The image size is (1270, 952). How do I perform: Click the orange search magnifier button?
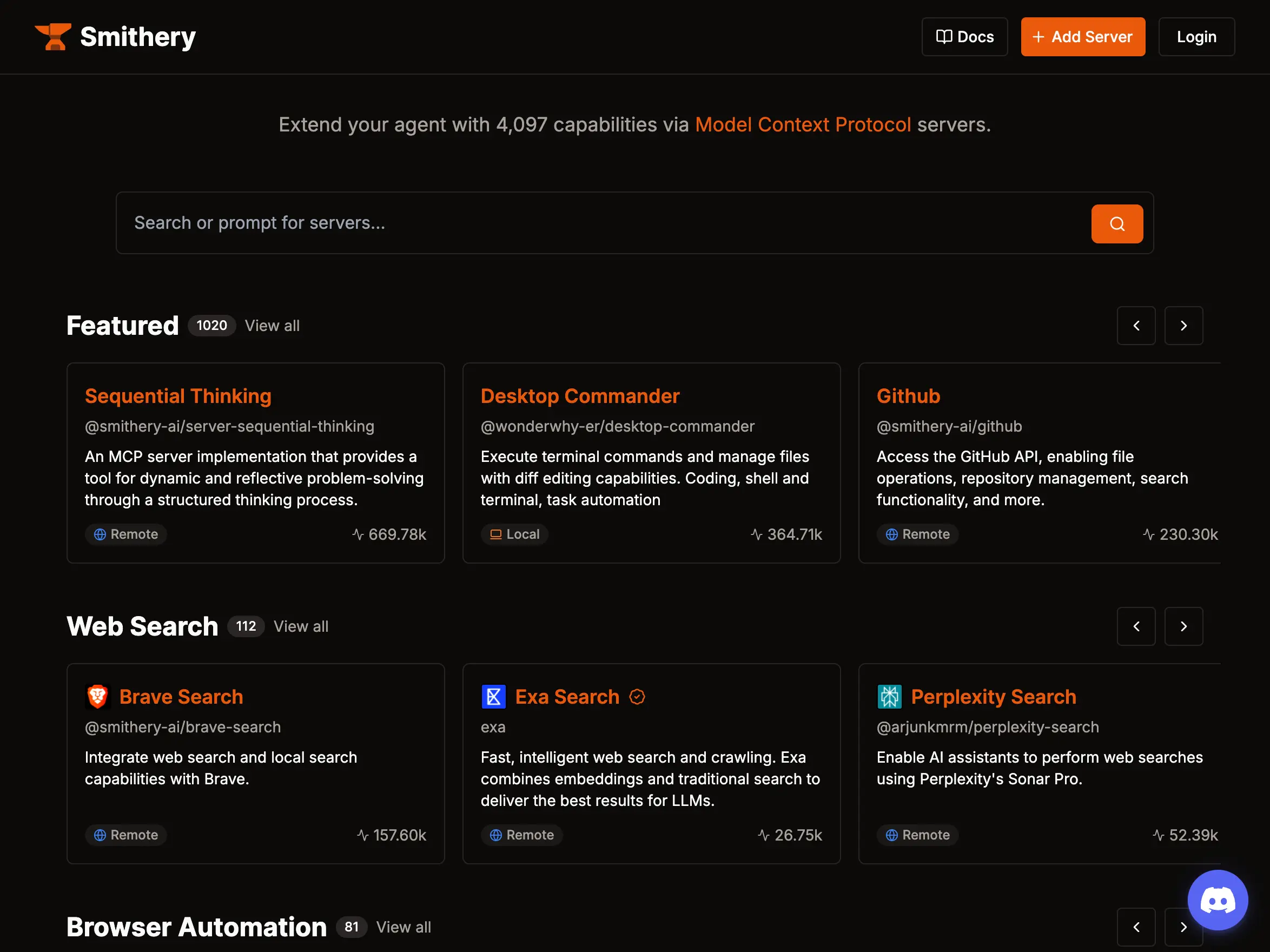(1116, 224)
